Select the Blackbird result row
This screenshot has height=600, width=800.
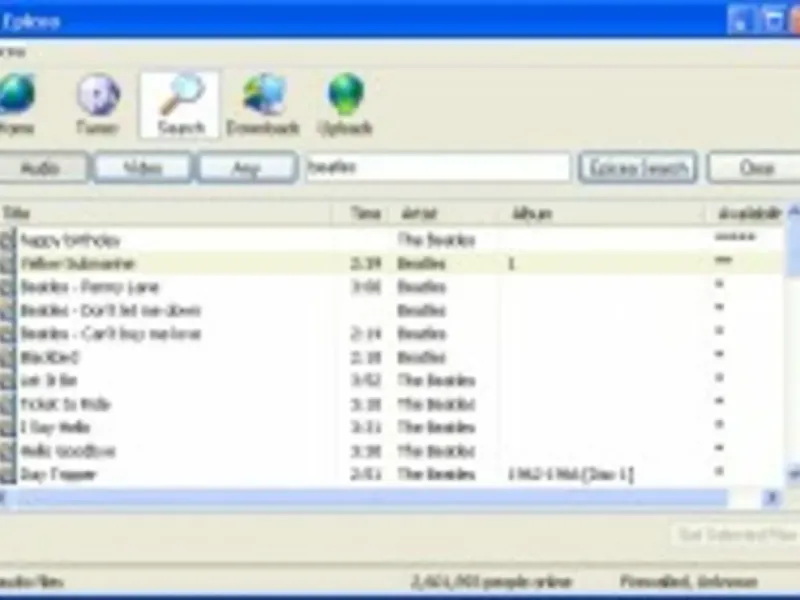point(392,358)
